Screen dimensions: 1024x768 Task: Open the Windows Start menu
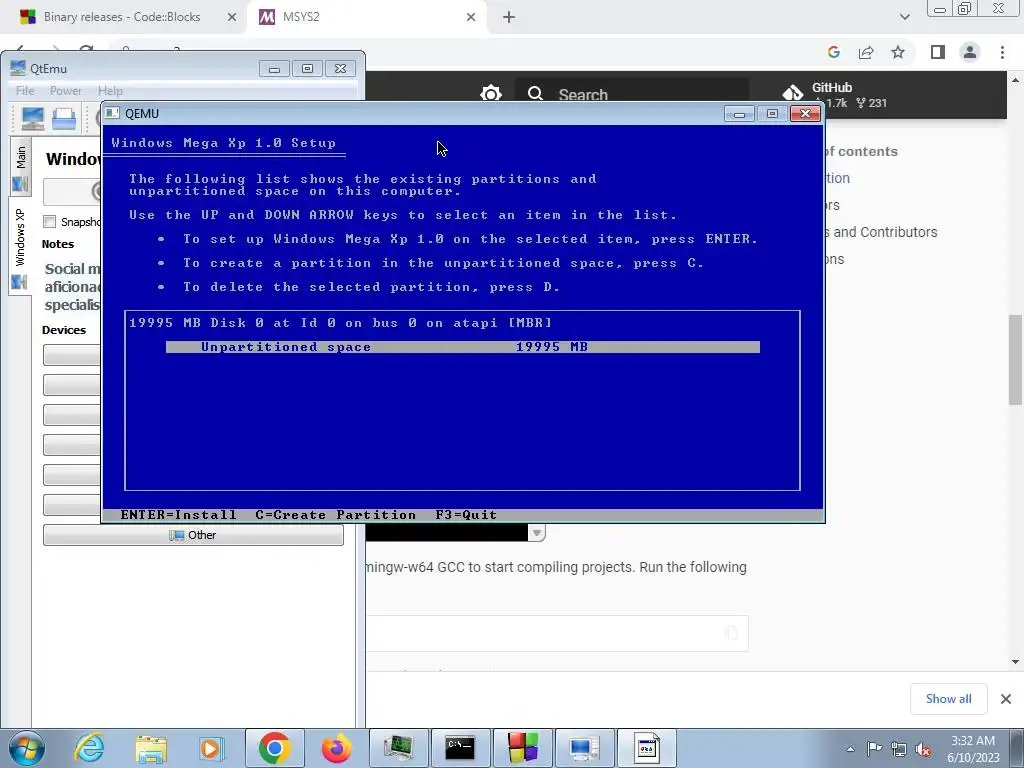(x=25, y=748)
